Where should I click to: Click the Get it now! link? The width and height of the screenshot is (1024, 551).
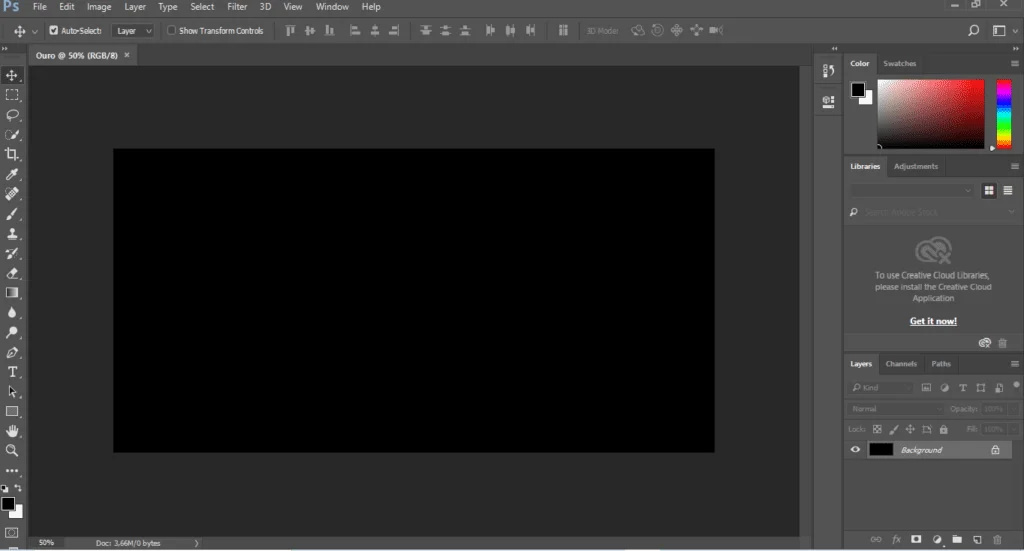tap(933, 321)
